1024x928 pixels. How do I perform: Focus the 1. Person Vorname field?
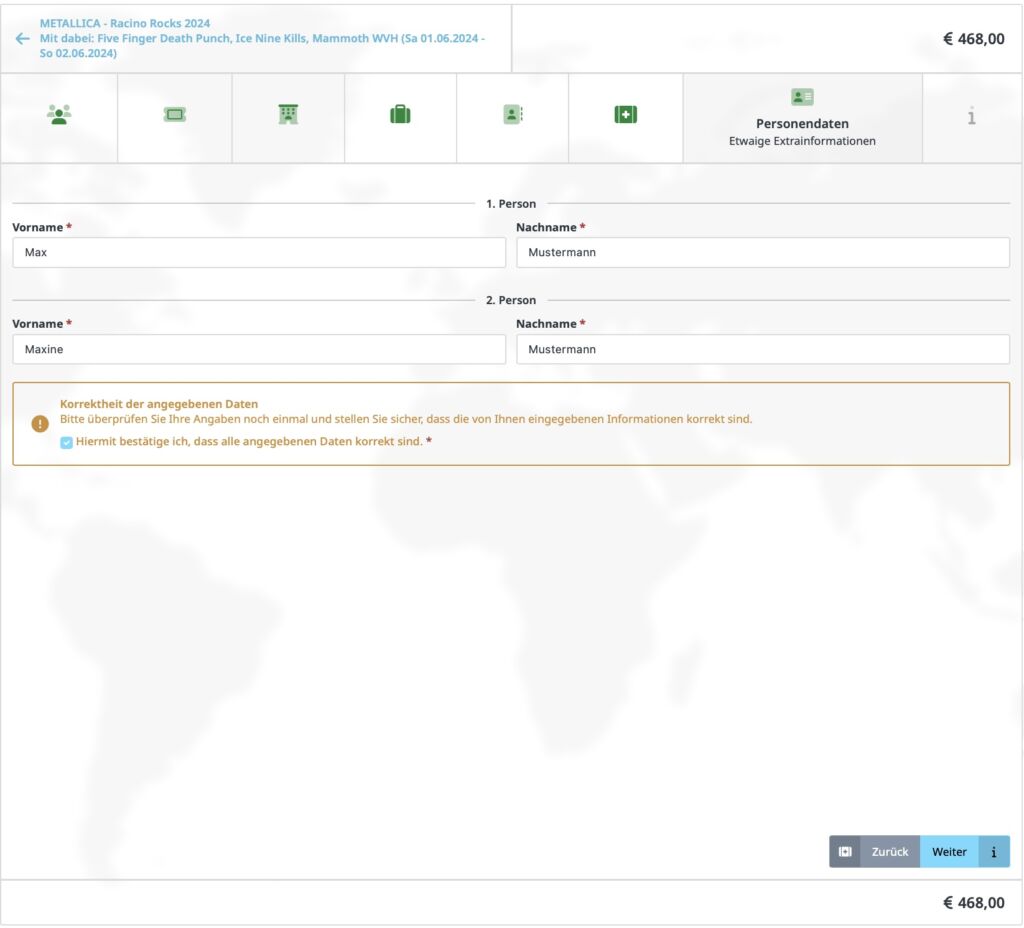click(259, 253)
